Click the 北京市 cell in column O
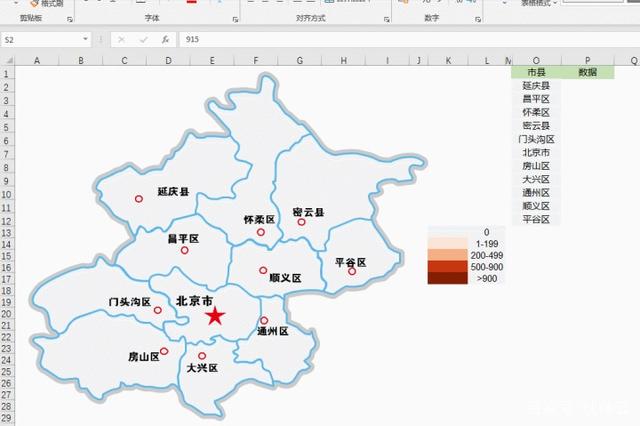This screenshot has height=426, width=640. 536,153
